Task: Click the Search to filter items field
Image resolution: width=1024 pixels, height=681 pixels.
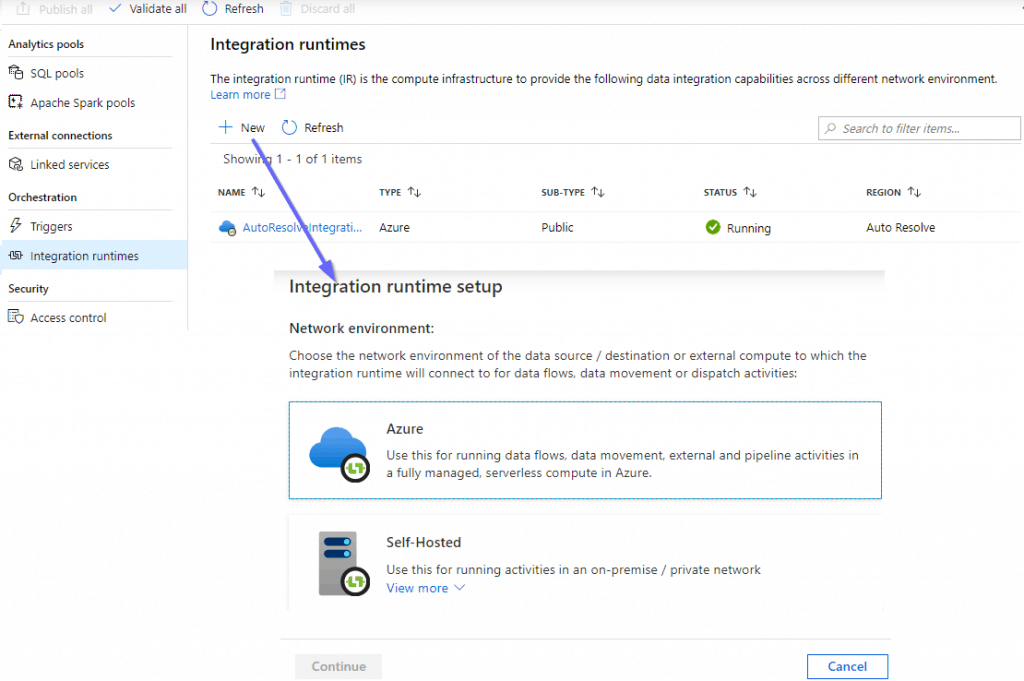Action: (919, 128)
